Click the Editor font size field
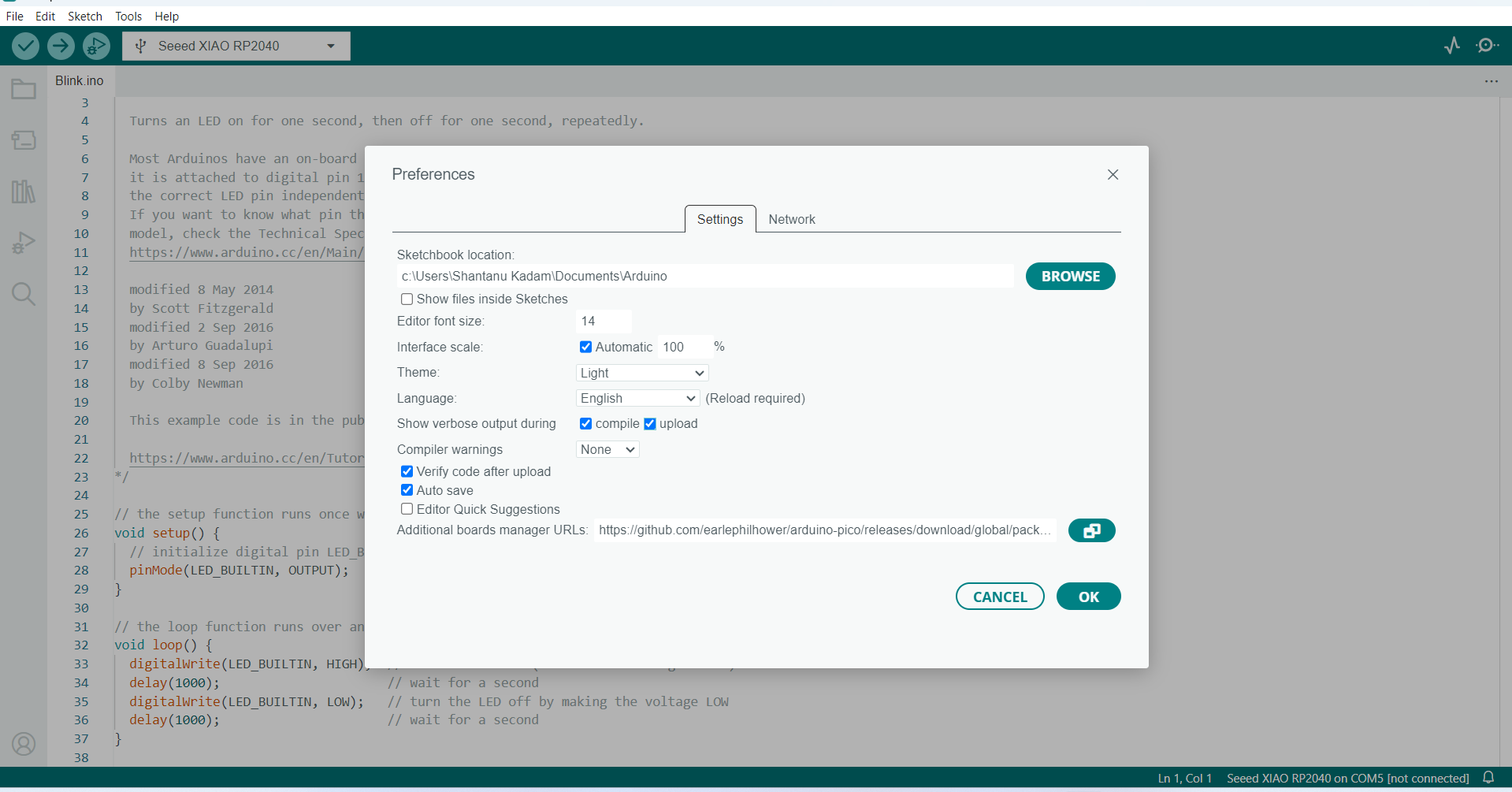Viewport: 1512px width, 792px height. tap(604, 321)
